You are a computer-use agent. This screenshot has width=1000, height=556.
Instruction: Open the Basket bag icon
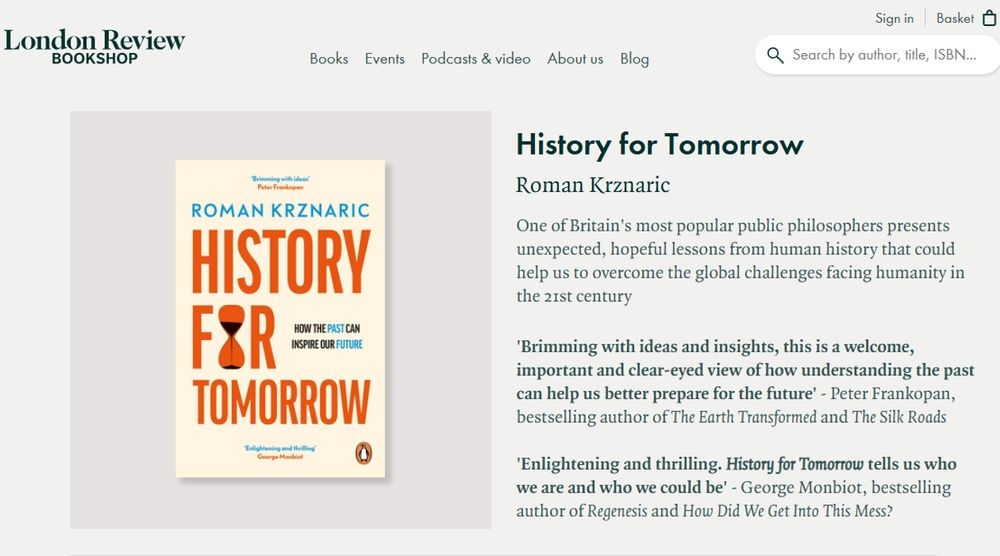[989, 18]
